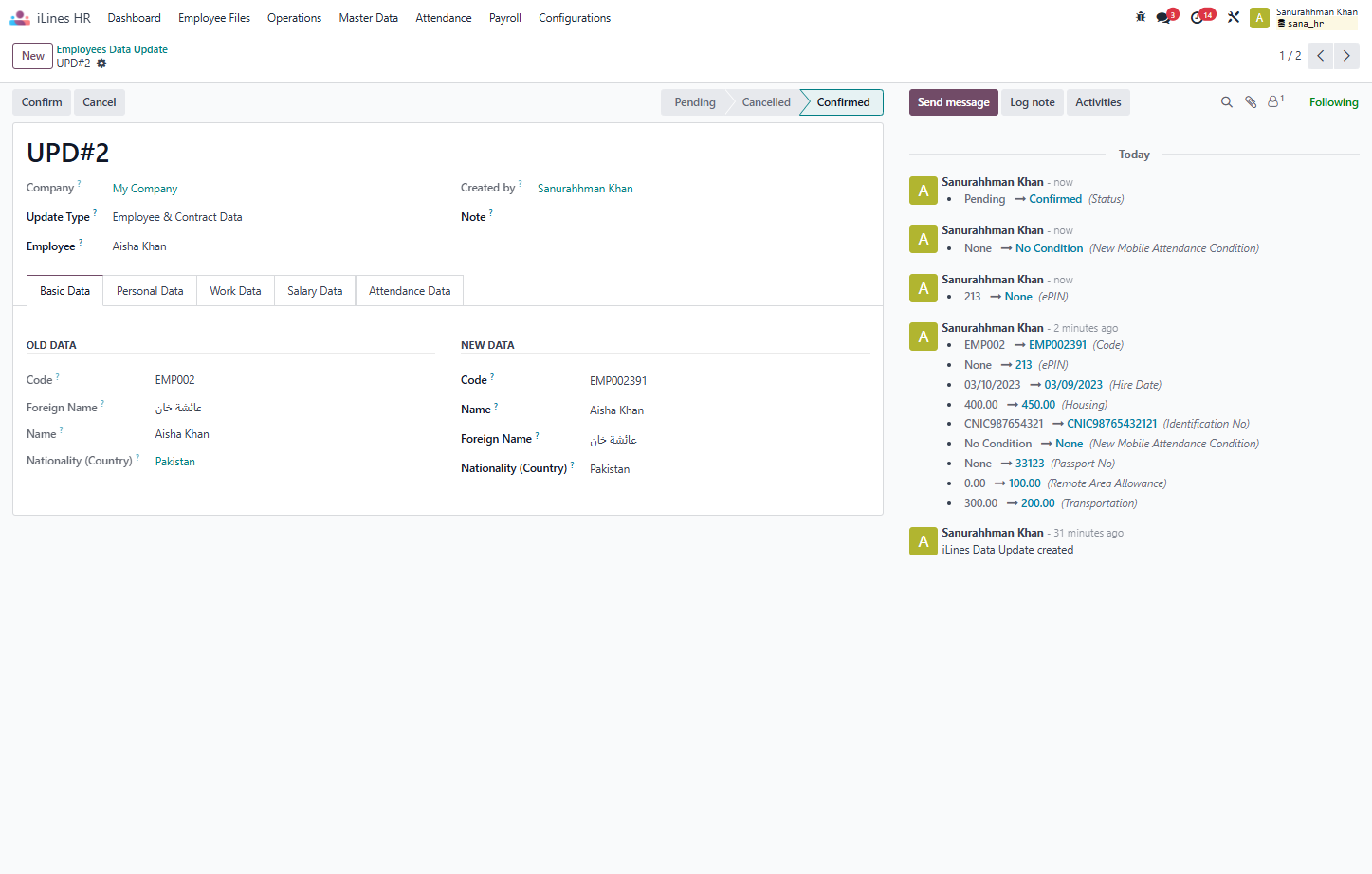Select the Cancelled status stage

(766, 102)
